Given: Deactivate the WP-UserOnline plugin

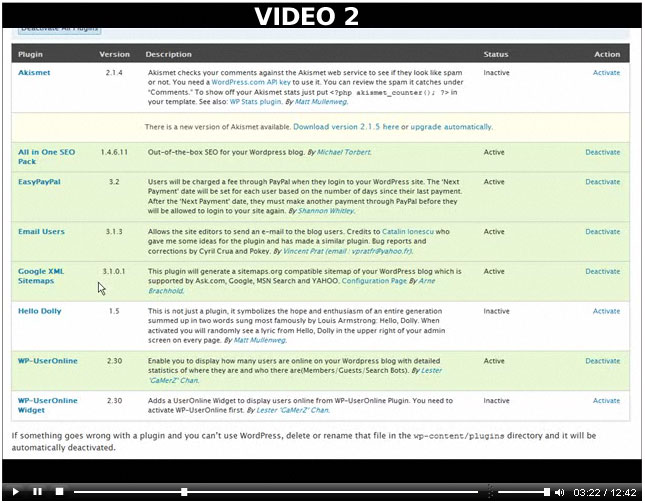Looking at the screenshot, I should 603,361.
